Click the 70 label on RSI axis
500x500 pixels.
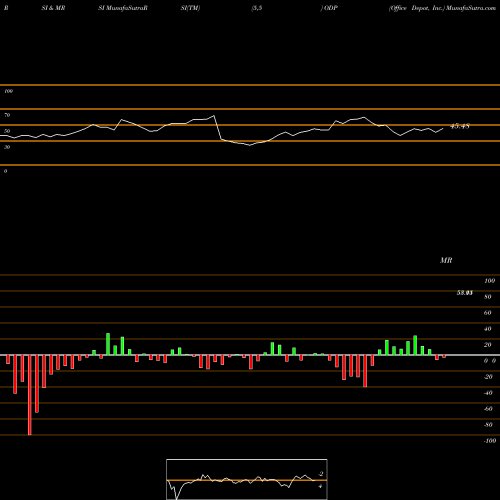7,115
